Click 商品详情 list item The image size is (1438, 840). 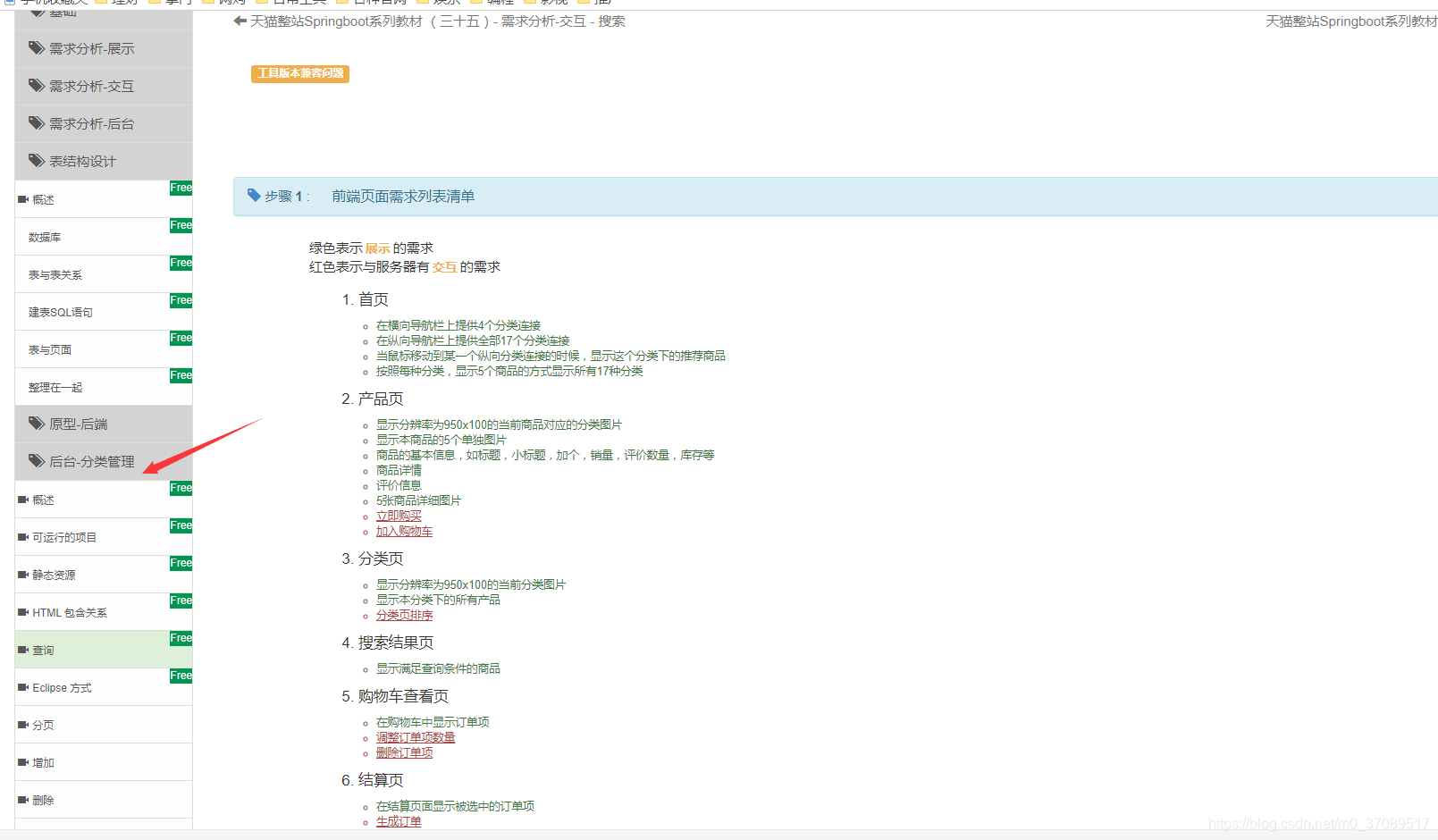(x=399, y=470)
